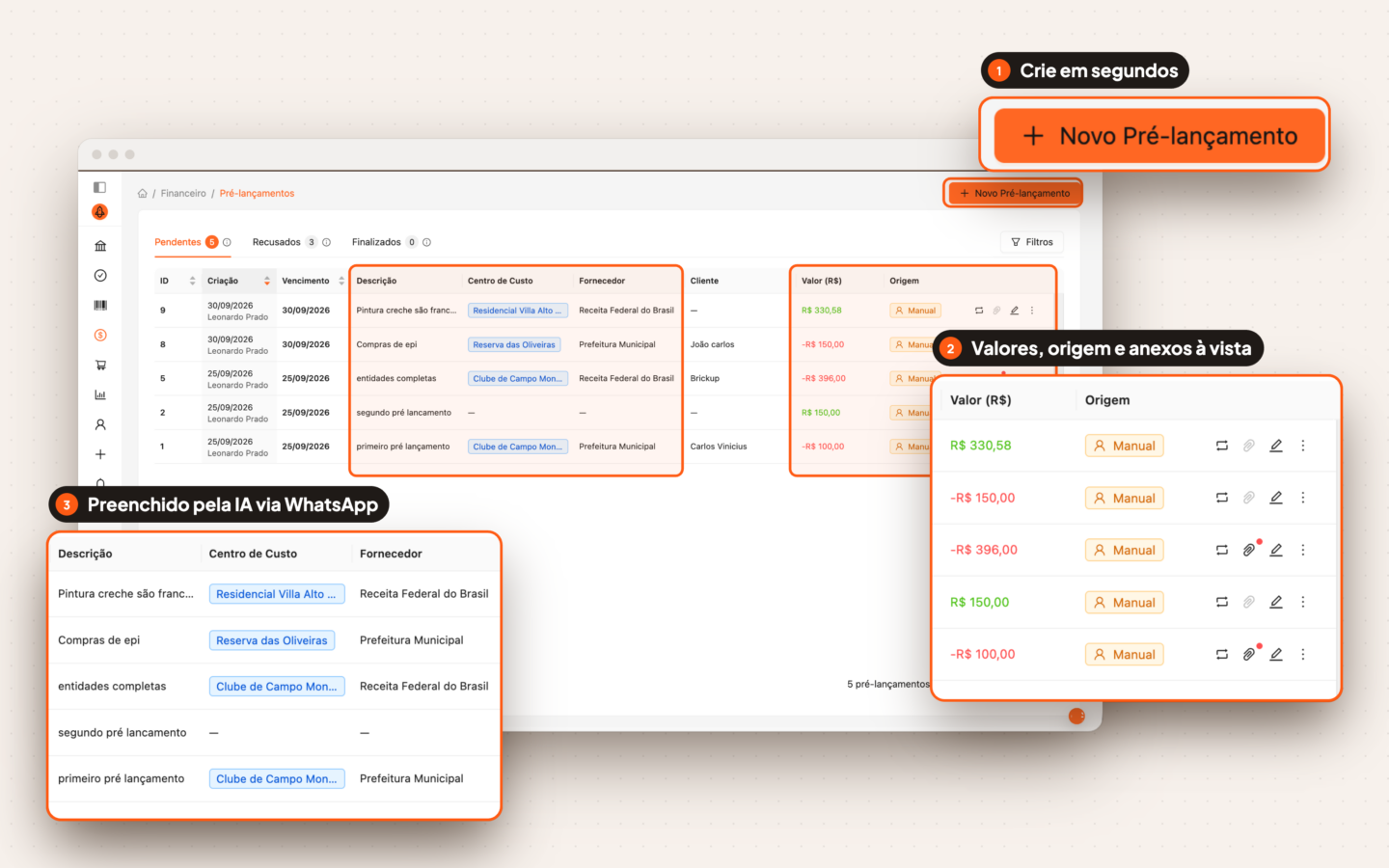The width and height of the screenshot is (1389, 868).
Task: Sort by the Criação column arrows
Action: (x=267, y=281)
